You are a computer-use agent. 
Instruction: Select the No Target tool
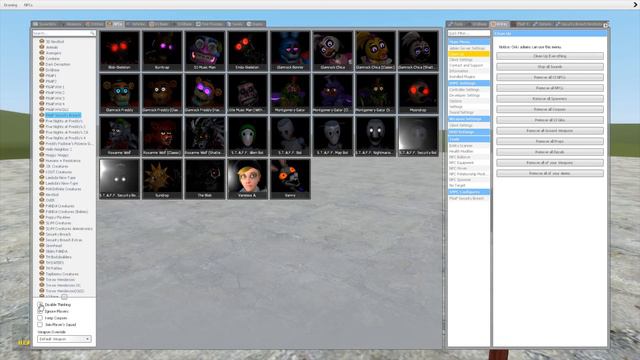469,185
